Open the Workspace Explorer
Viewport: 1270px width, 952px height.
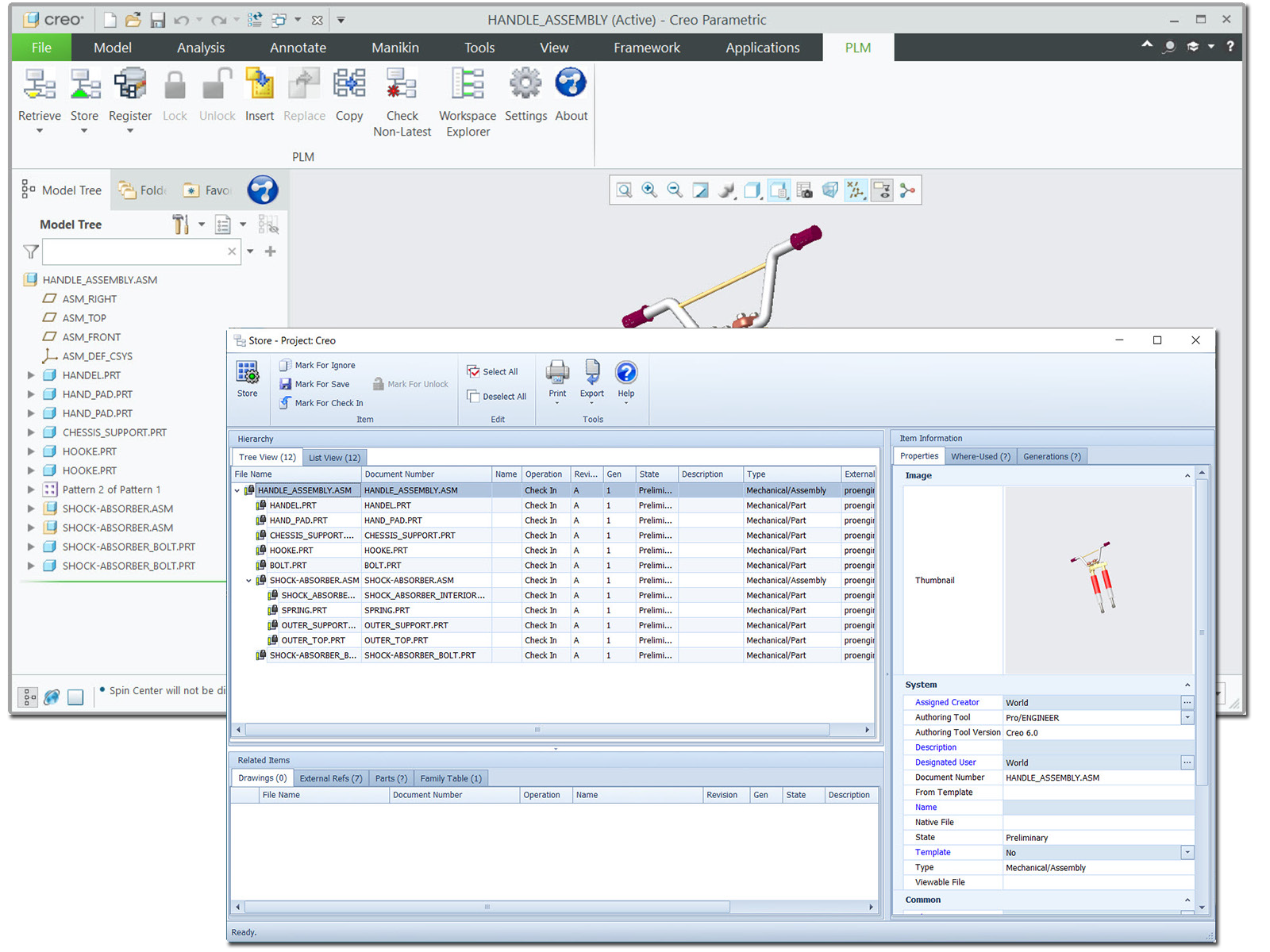467,95
